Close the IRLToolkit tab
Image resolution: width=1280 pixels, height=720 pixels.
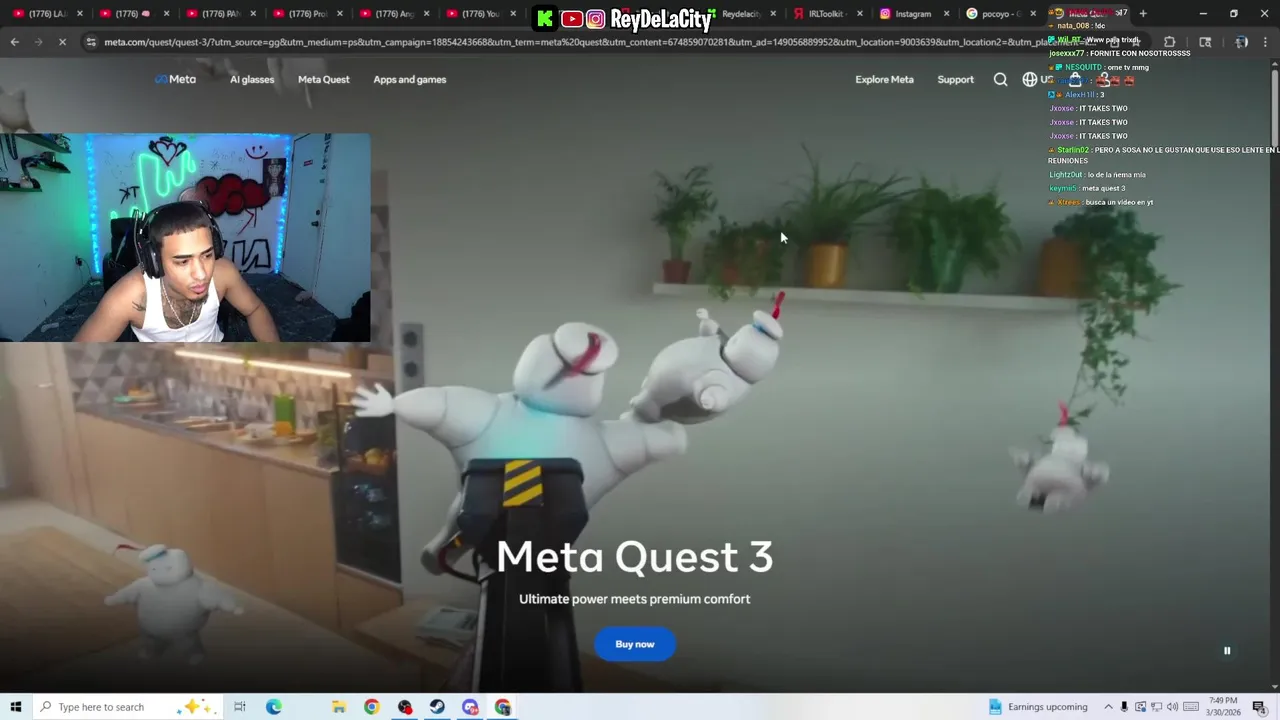point(860,14)
